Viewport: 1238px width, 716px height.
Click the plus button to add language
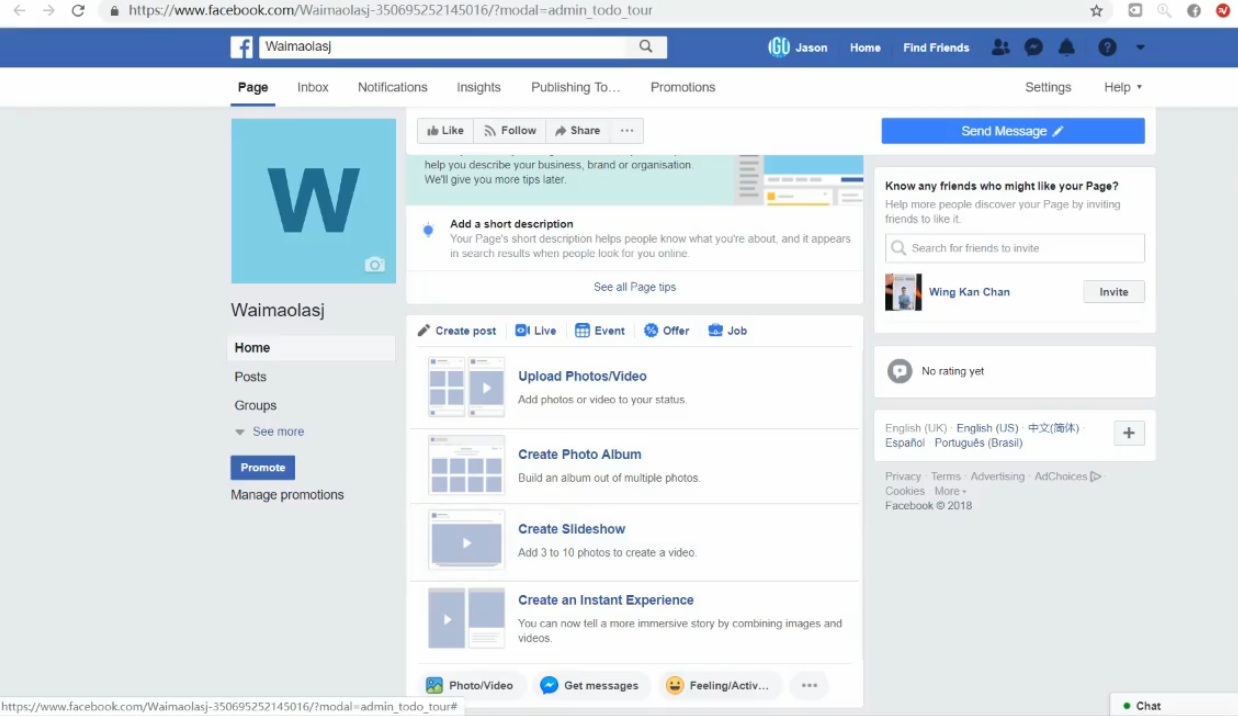(x=1129, y=433)
